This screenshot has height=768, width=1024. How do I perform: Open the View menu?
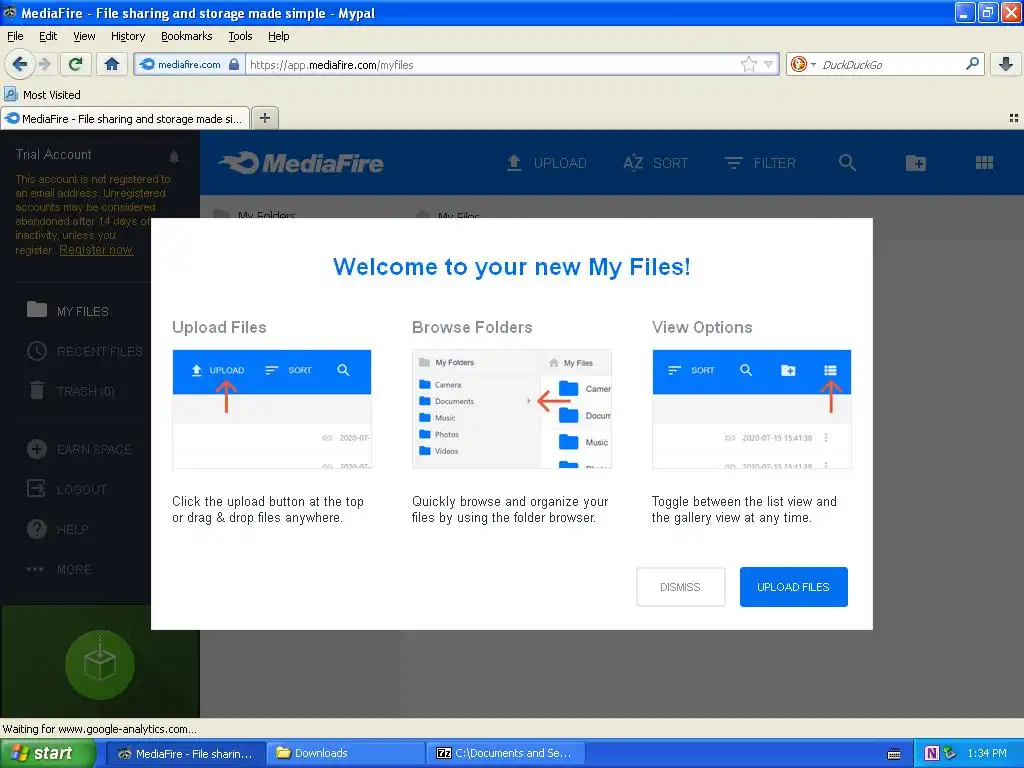click(x=84, y=36)
